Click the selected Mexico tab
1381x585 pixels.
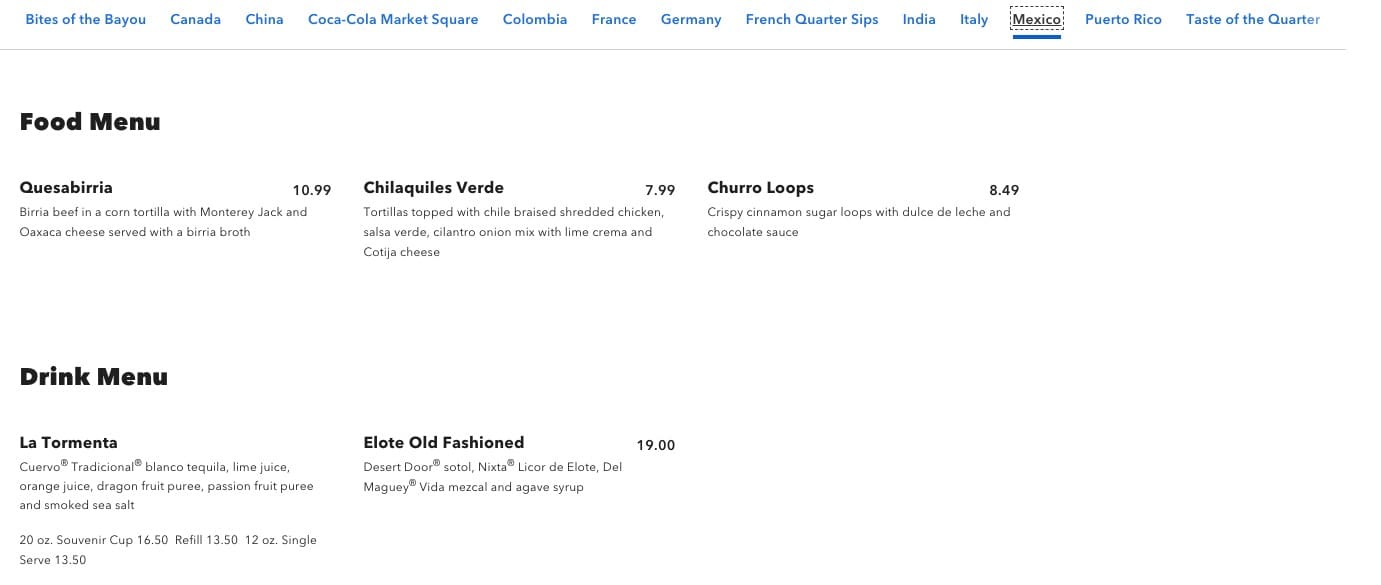tap(1036, 20)
